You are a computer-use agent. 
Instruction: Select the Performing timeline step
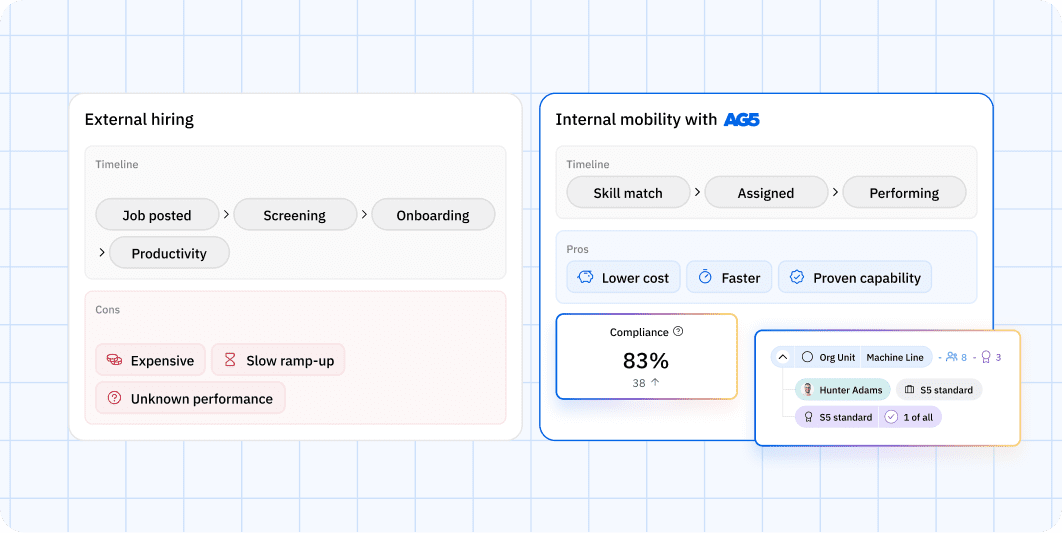[904, 192]
